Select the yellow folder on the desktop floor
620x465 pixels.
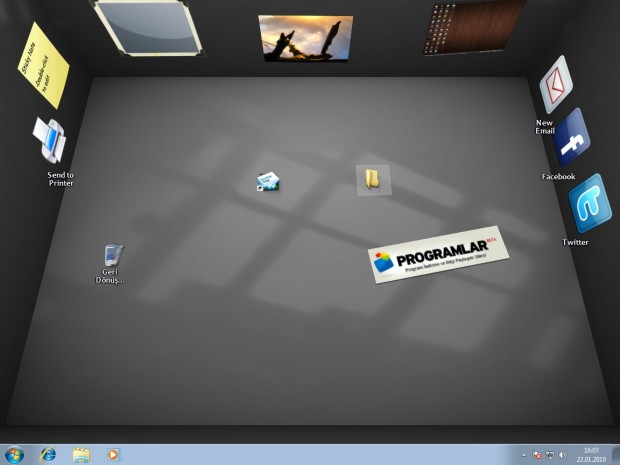tap(374, 180)
